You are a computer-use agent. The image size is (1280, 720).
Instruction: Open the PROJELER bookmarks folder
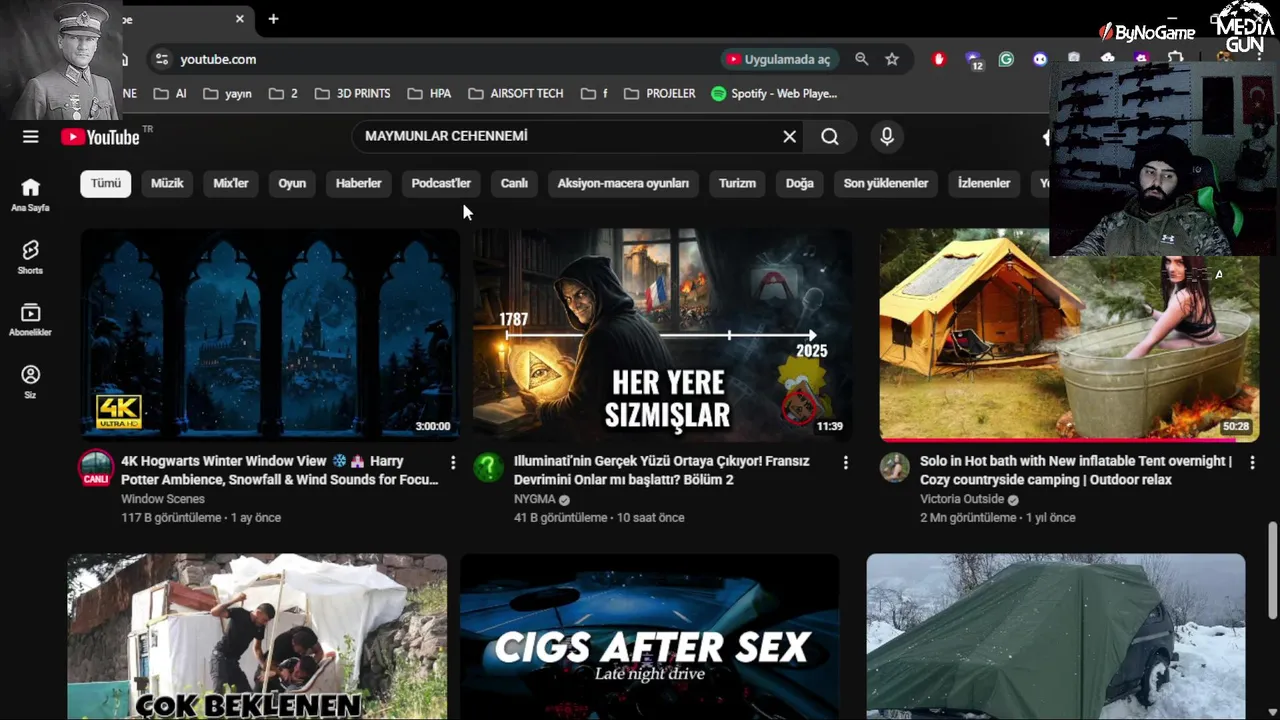coord(659,93)
